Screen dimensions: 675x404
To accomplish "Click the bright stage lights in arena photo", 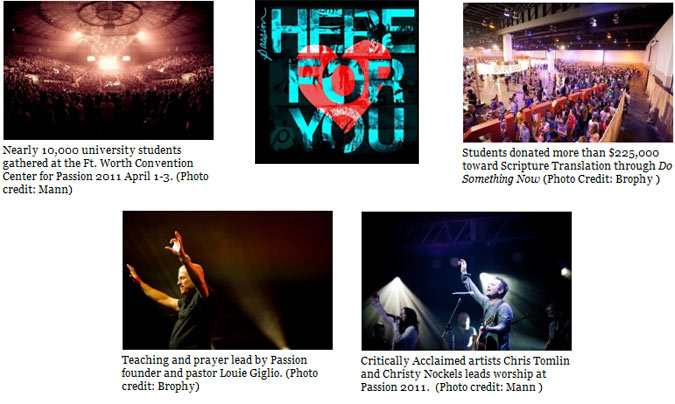I will click(108, 62).
